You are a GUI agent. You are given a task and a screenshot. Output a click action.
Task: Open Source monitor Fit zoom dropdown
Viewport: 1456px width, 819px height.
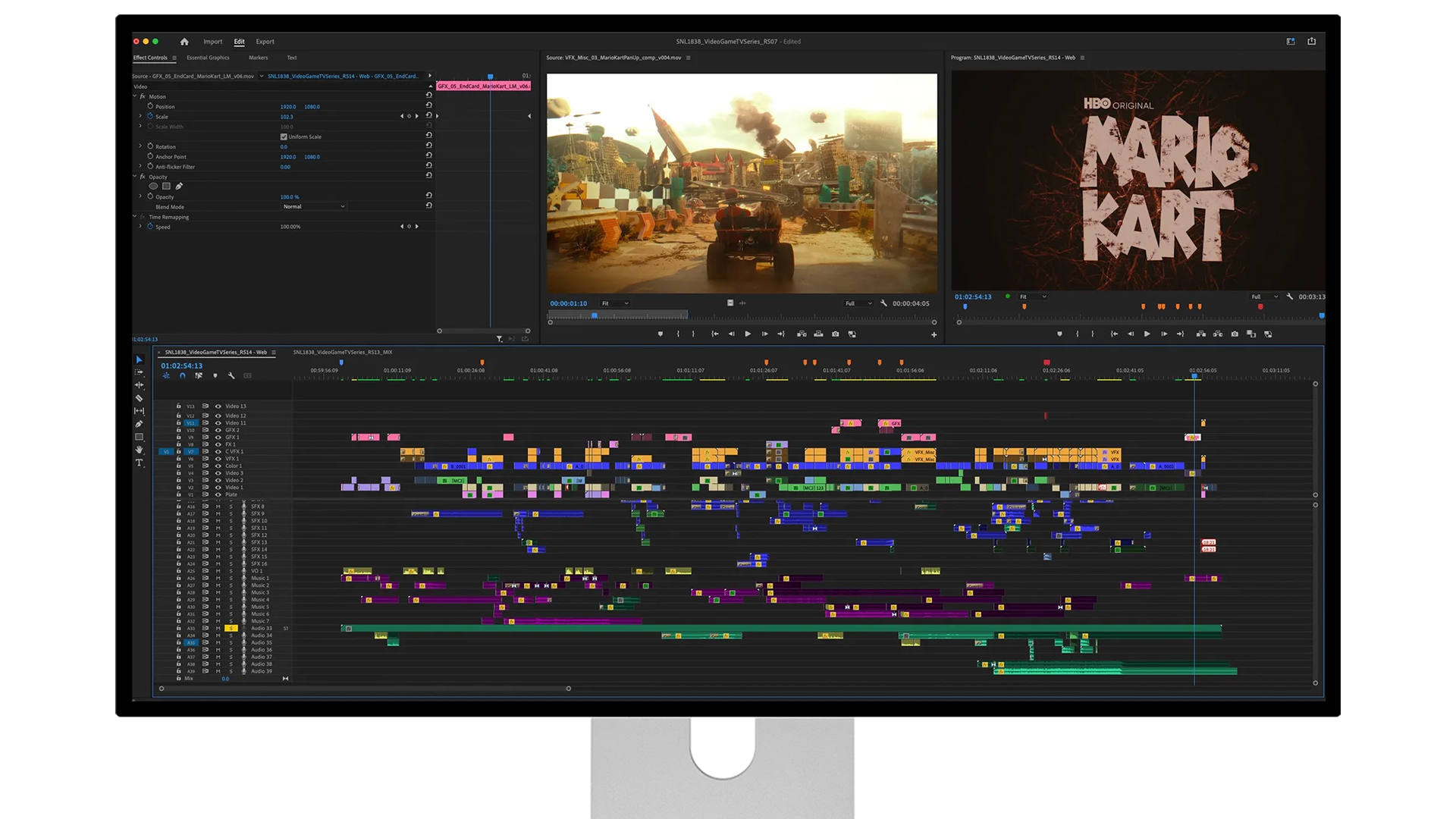tap(615, 303)
